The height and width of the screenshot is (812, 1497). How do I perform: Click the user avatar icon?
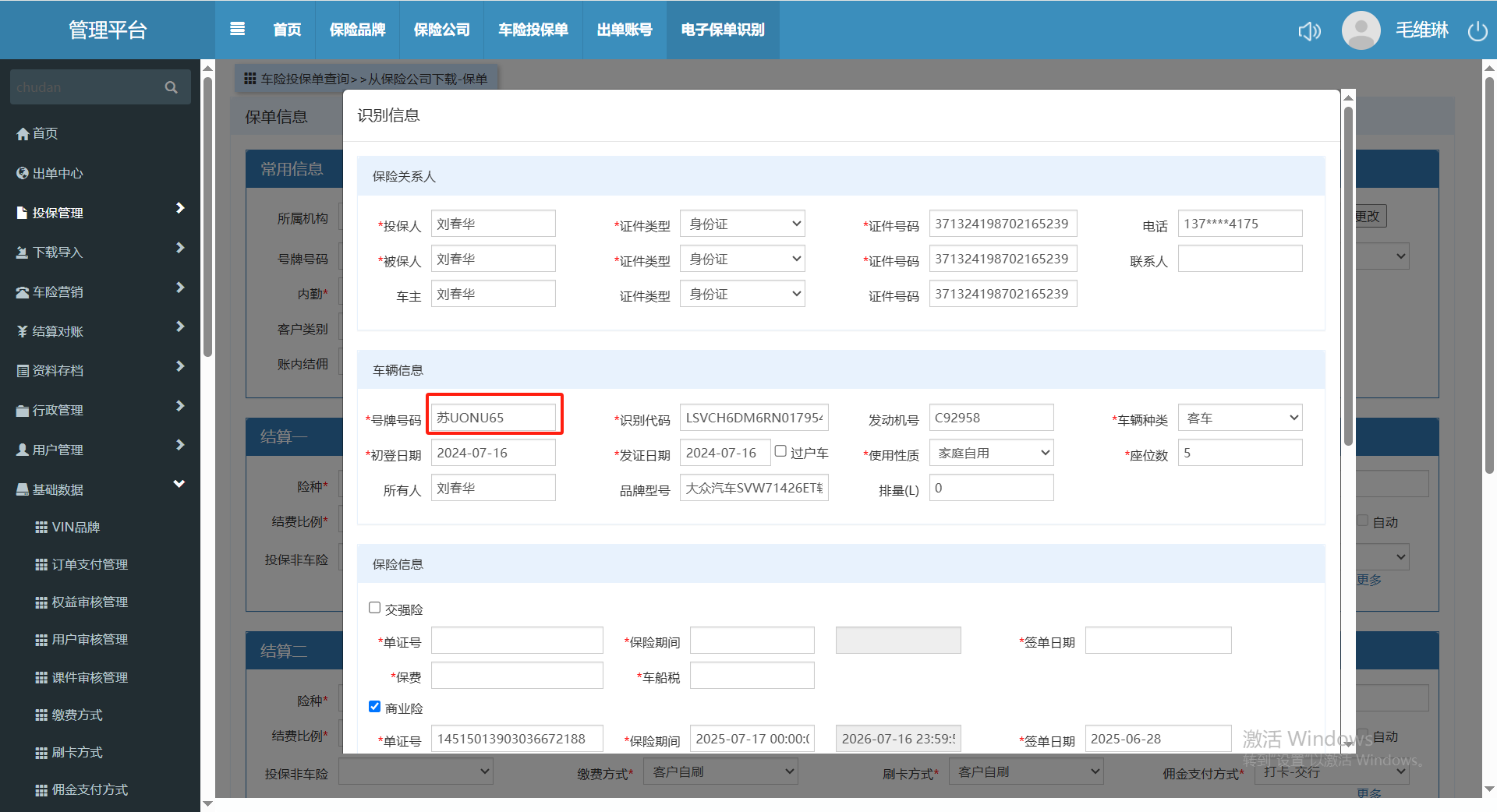click(1361, 30)
